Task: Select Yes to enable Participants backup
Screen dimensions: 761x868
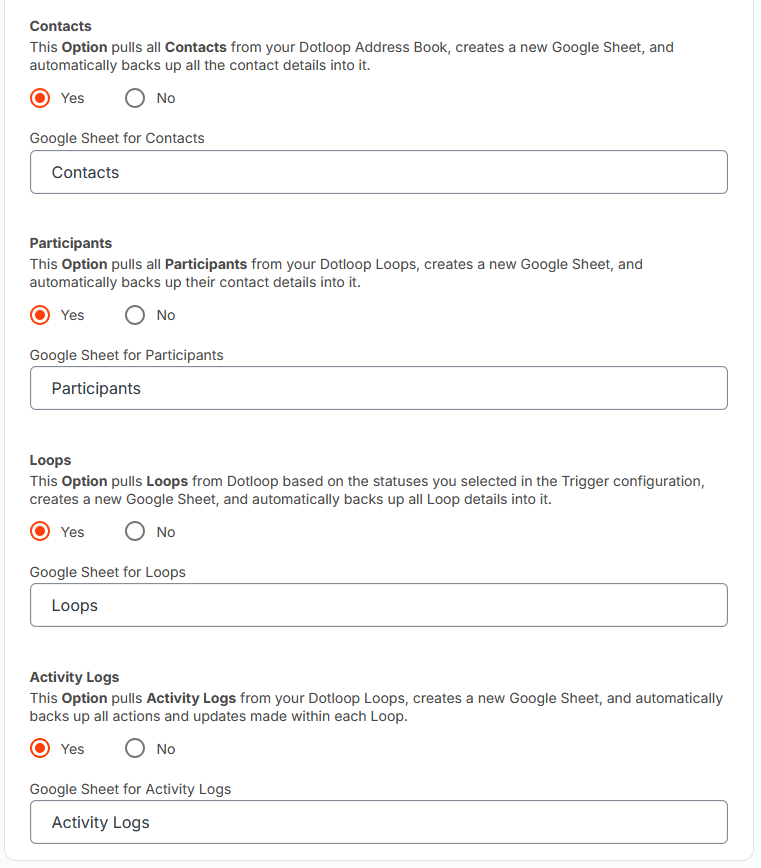Action: tap(40, 315)
